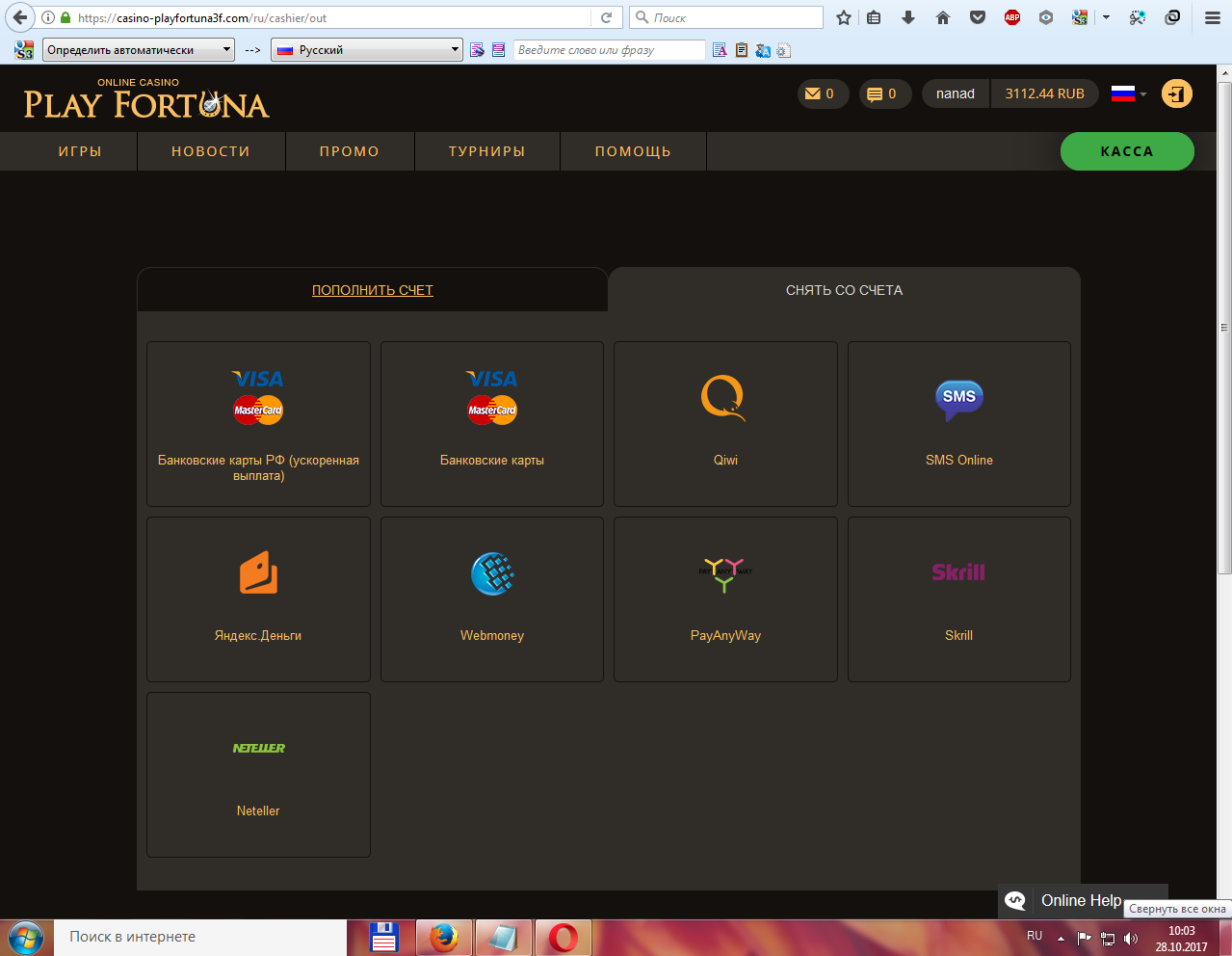
Task: Open the НОВОСТИ menu item
Action: (x=211, y=151)
